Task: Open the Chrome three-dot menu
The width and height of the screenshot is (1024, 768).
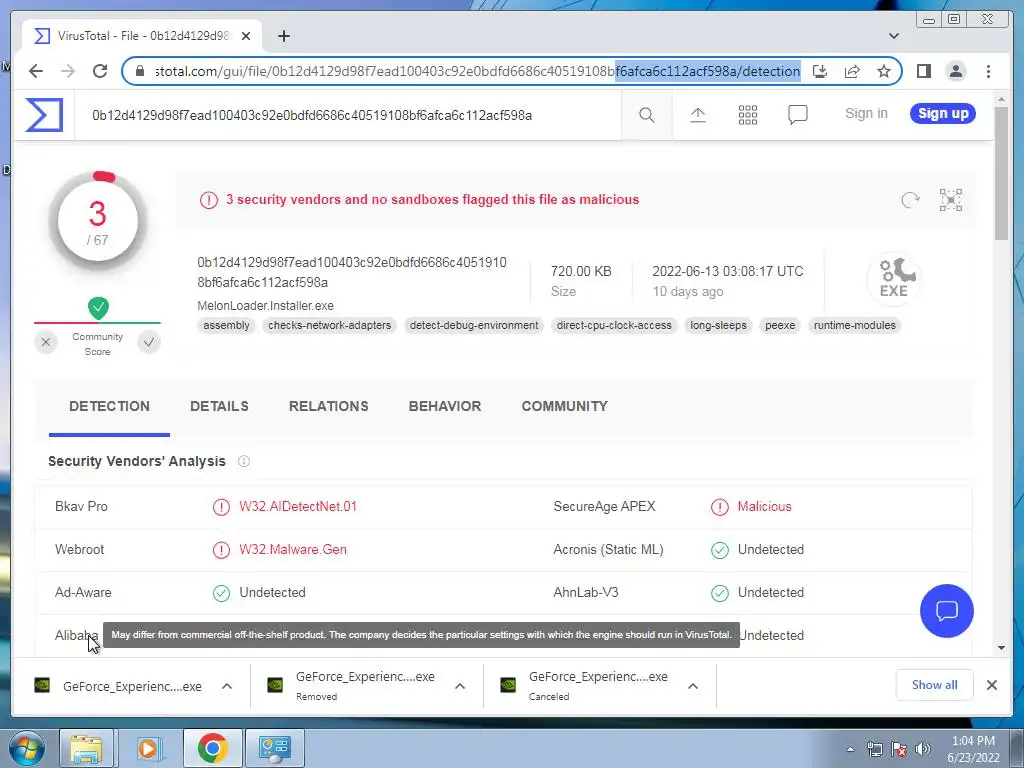Action: (988, 71)
